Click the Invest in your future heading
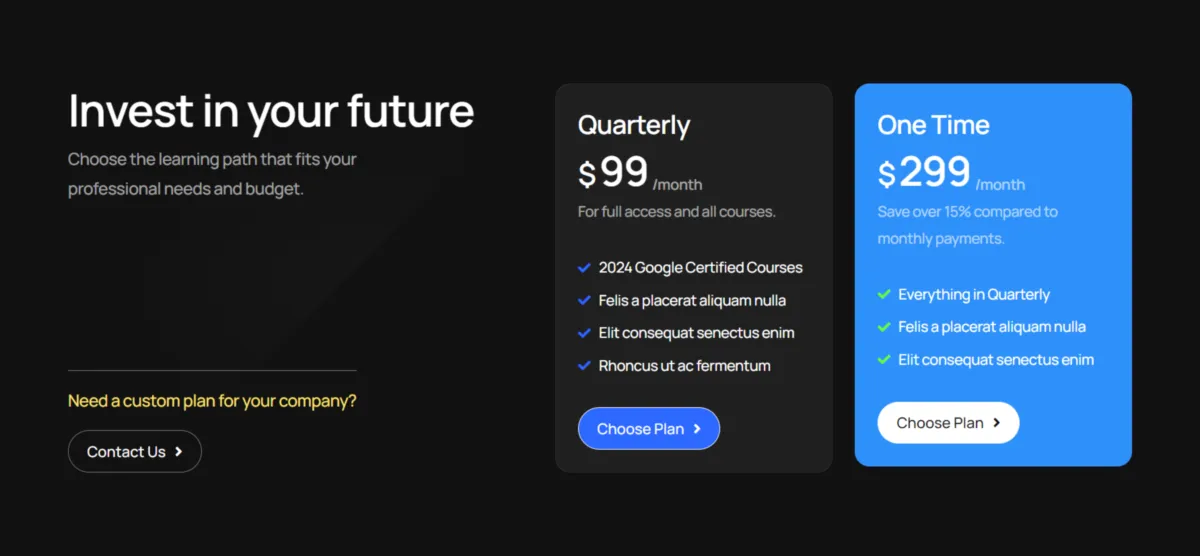The width and height of the screenshot is (1200, 556). coord(271,111)
